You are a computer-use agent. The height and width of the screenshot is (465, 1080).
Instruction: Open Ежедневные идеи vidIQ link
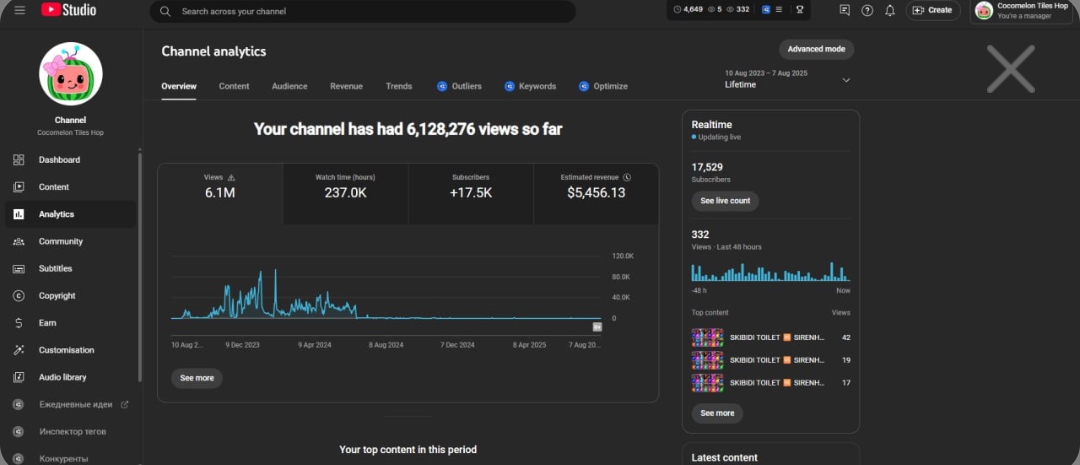point(71,404)
